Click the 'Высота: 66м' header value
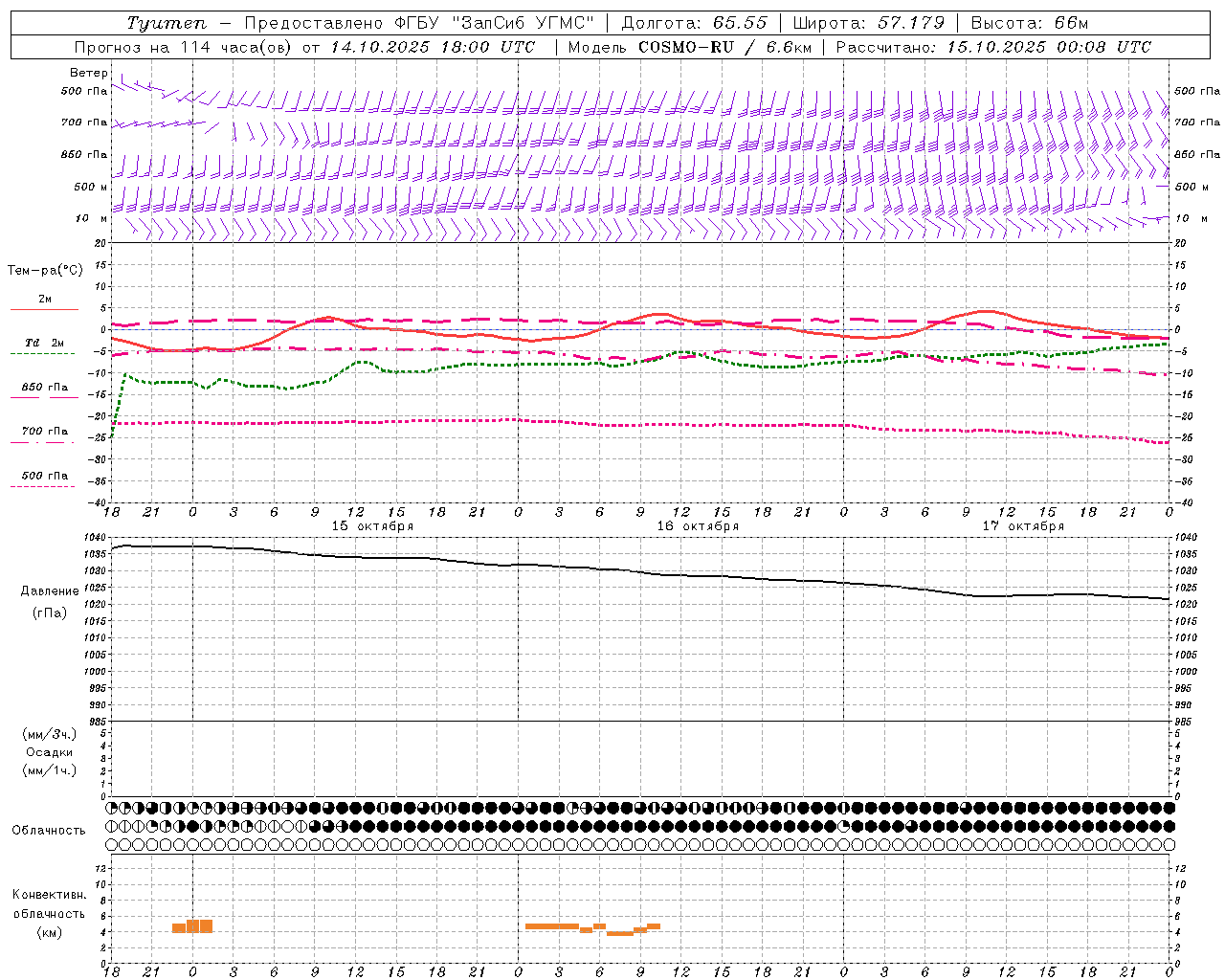Image resolution: width=1225 pixels, height=980 pixels. pos(1030,23)
